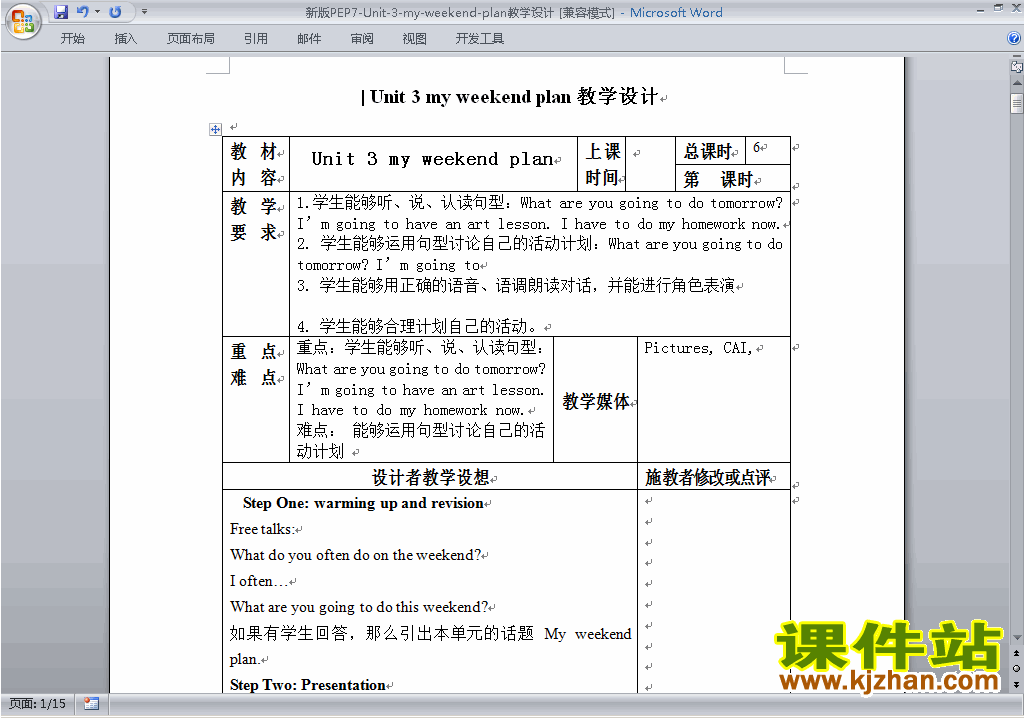Open the undo history dropdown arrow
Viewport: 1024px width, 718px height.
(97, 12)
